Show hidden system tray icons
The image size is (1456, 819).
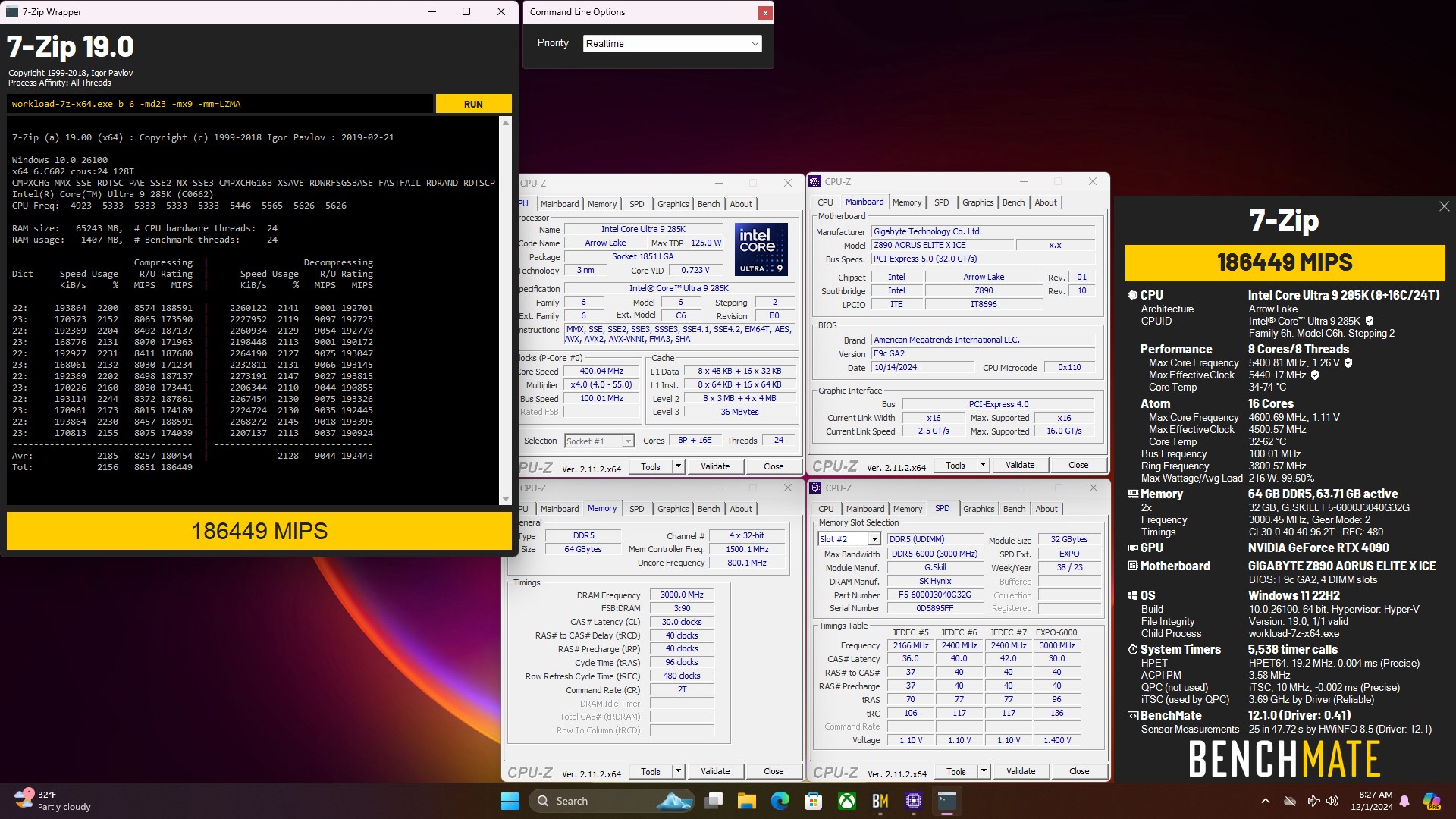click(1265, 801)
